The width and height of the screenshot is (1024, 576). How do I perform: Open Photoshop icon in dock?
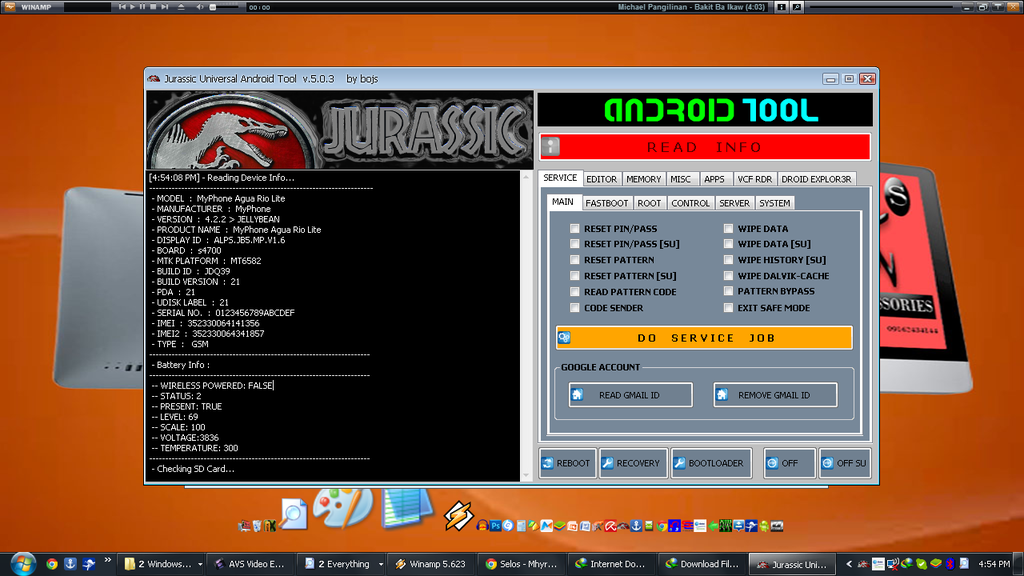click(x=496, y=526)
